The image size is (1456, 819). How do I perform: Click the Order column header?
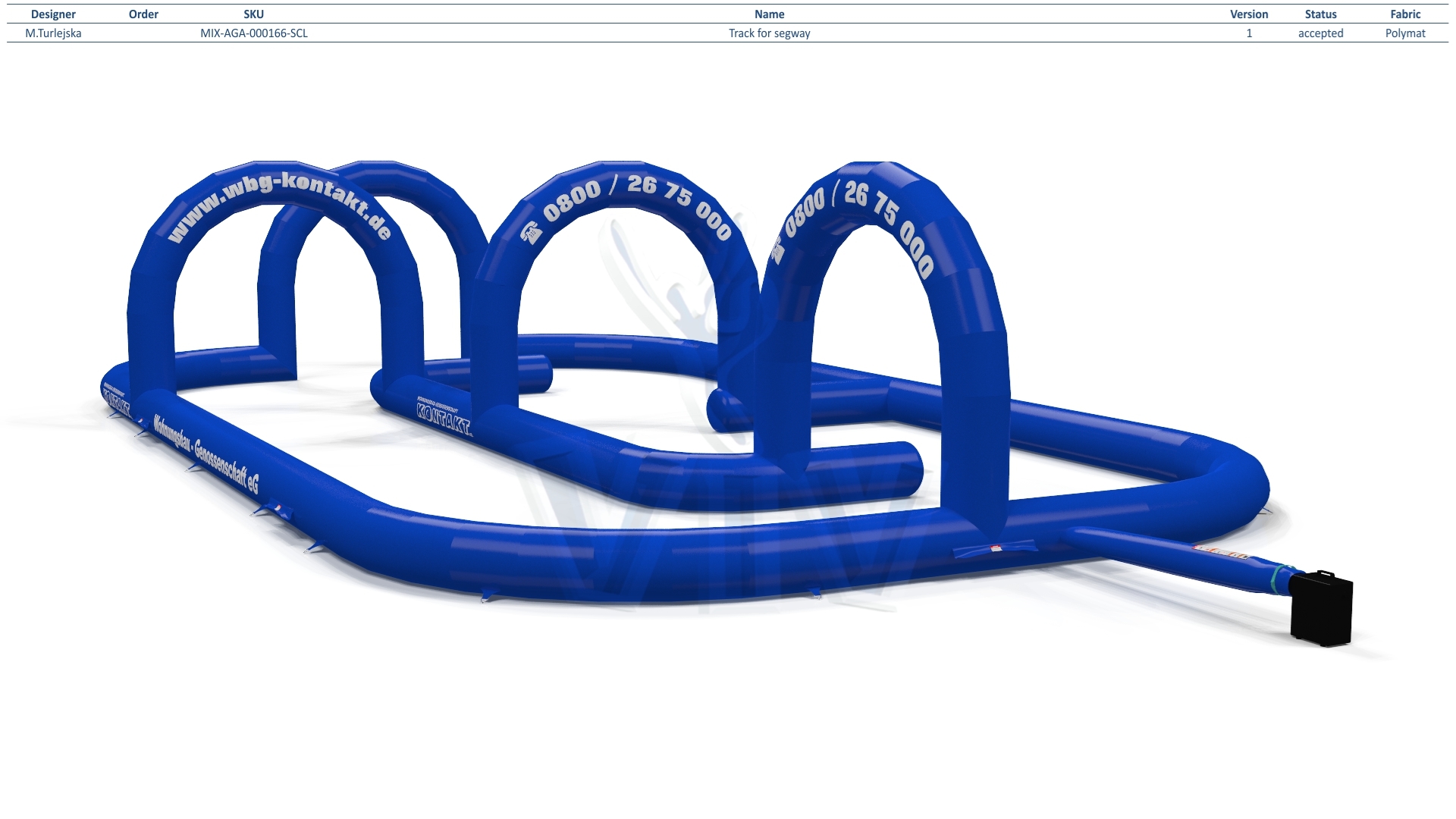(143, 14)
